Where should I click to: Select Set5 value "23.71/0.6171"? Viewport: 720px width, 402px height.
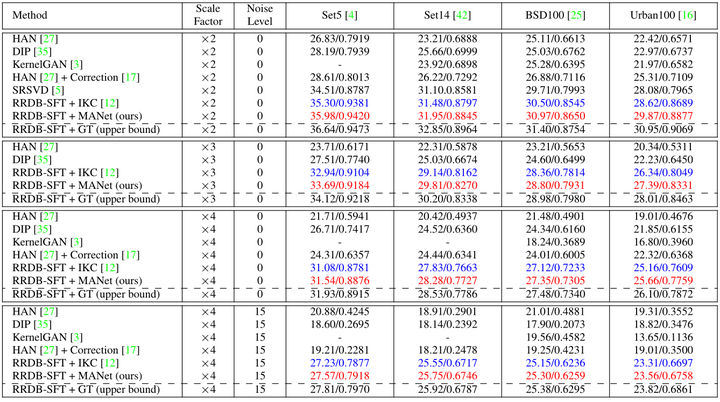click(340, 147)
